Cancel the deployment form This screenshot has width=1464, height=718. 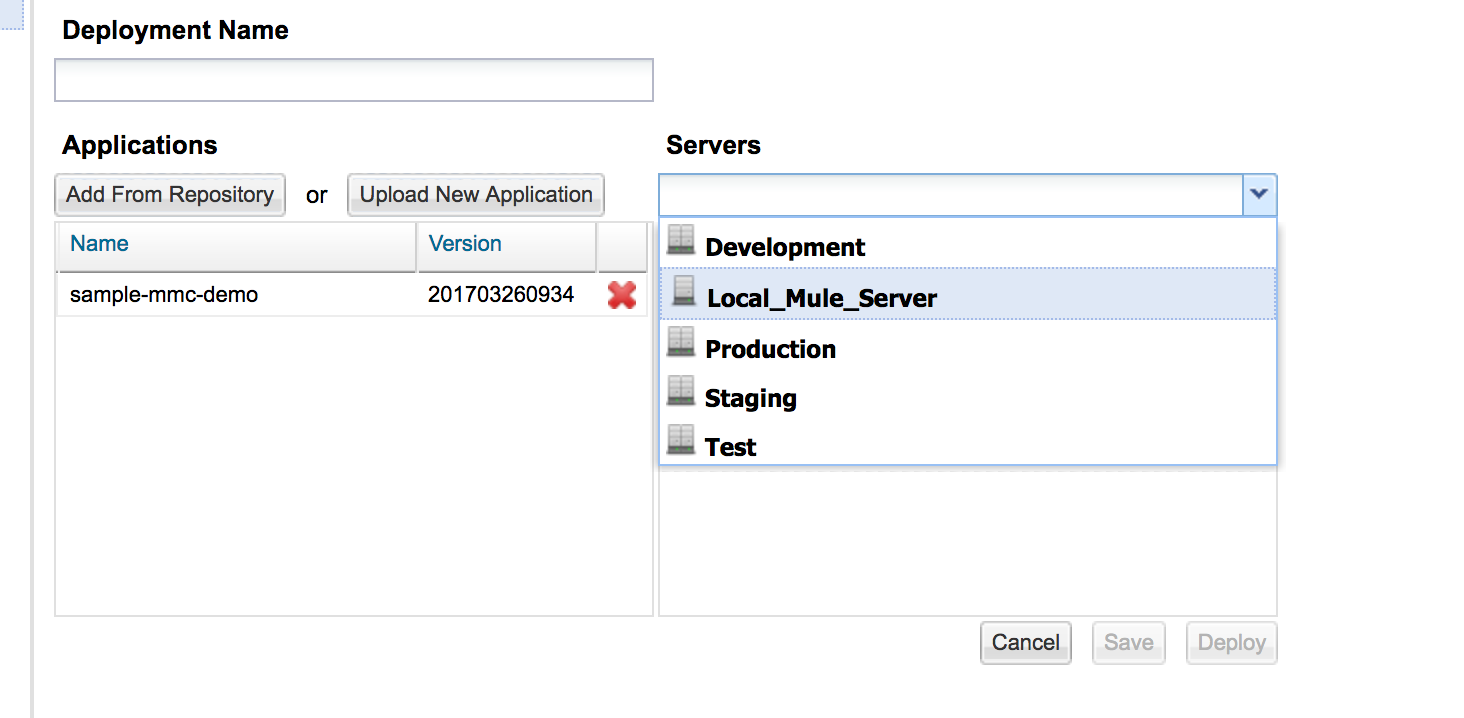coord(1025,642)
